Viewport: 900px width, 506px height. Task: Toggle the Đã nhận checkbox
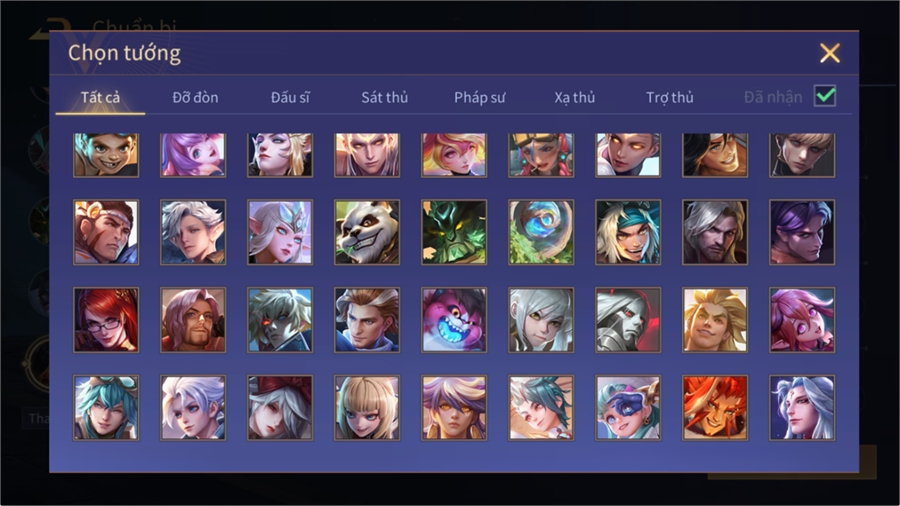click(x=825, y=96)
